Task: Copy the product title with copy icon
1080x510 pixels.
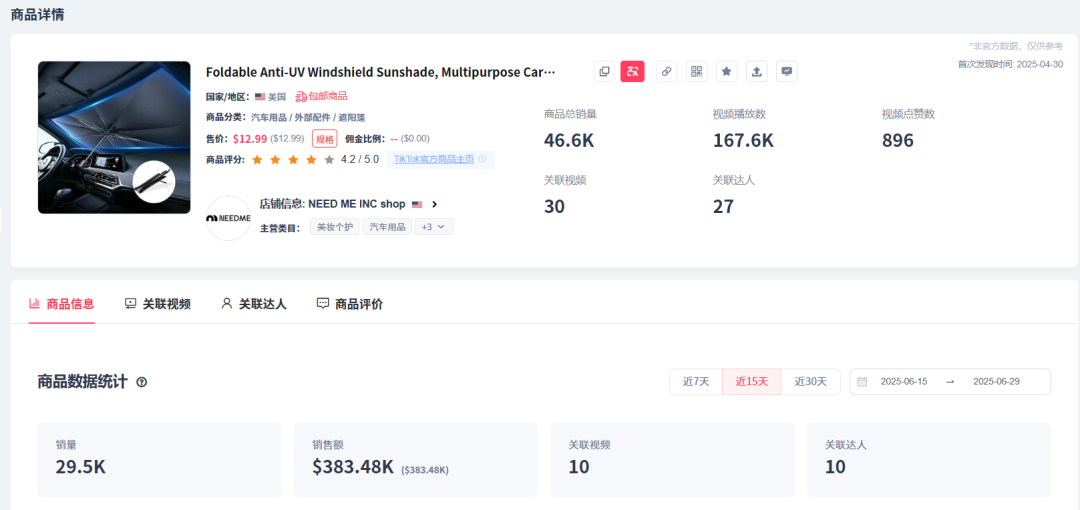Action: coord(604,72)
